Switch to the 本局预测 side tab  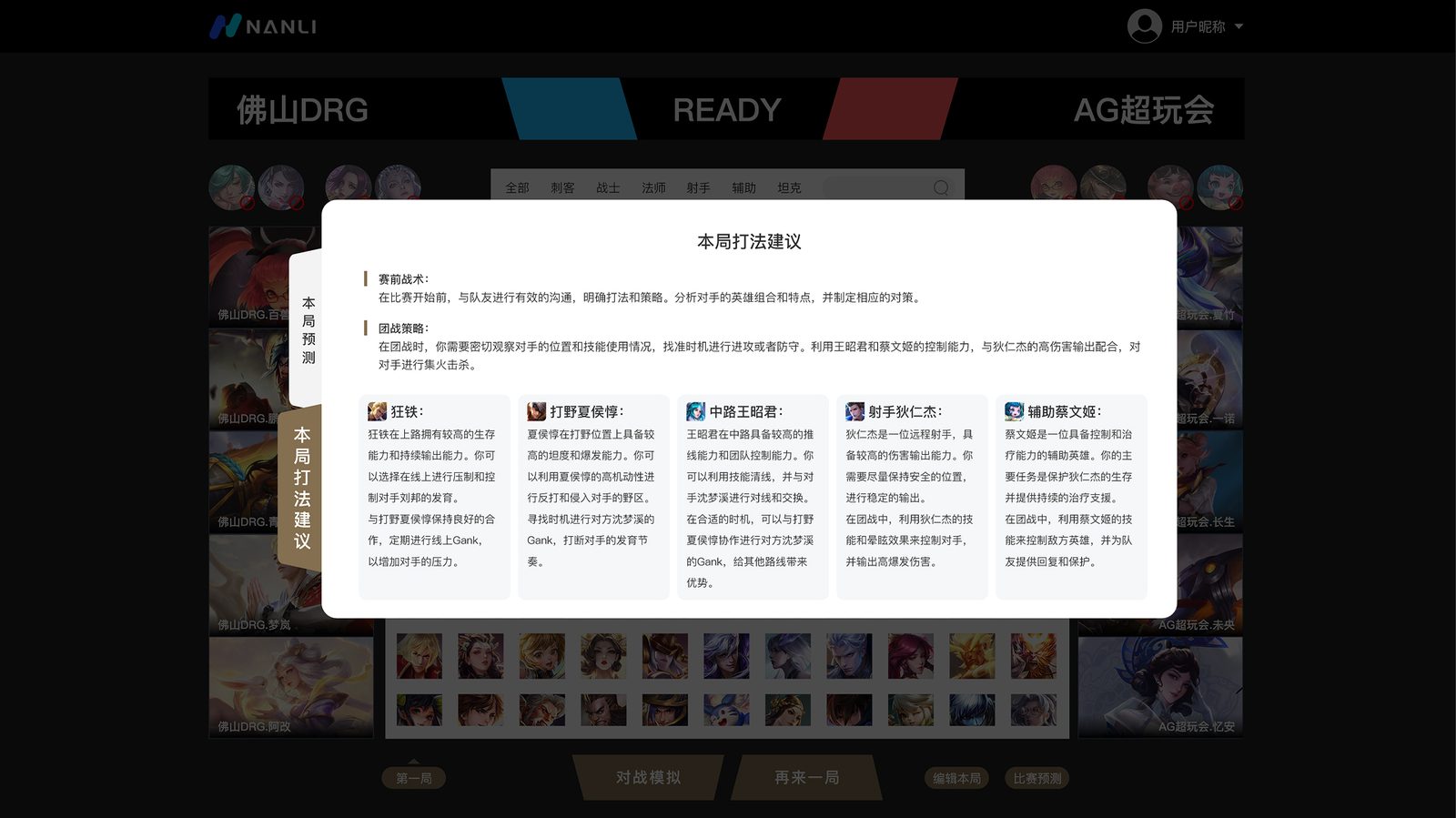tap(308, 329)
